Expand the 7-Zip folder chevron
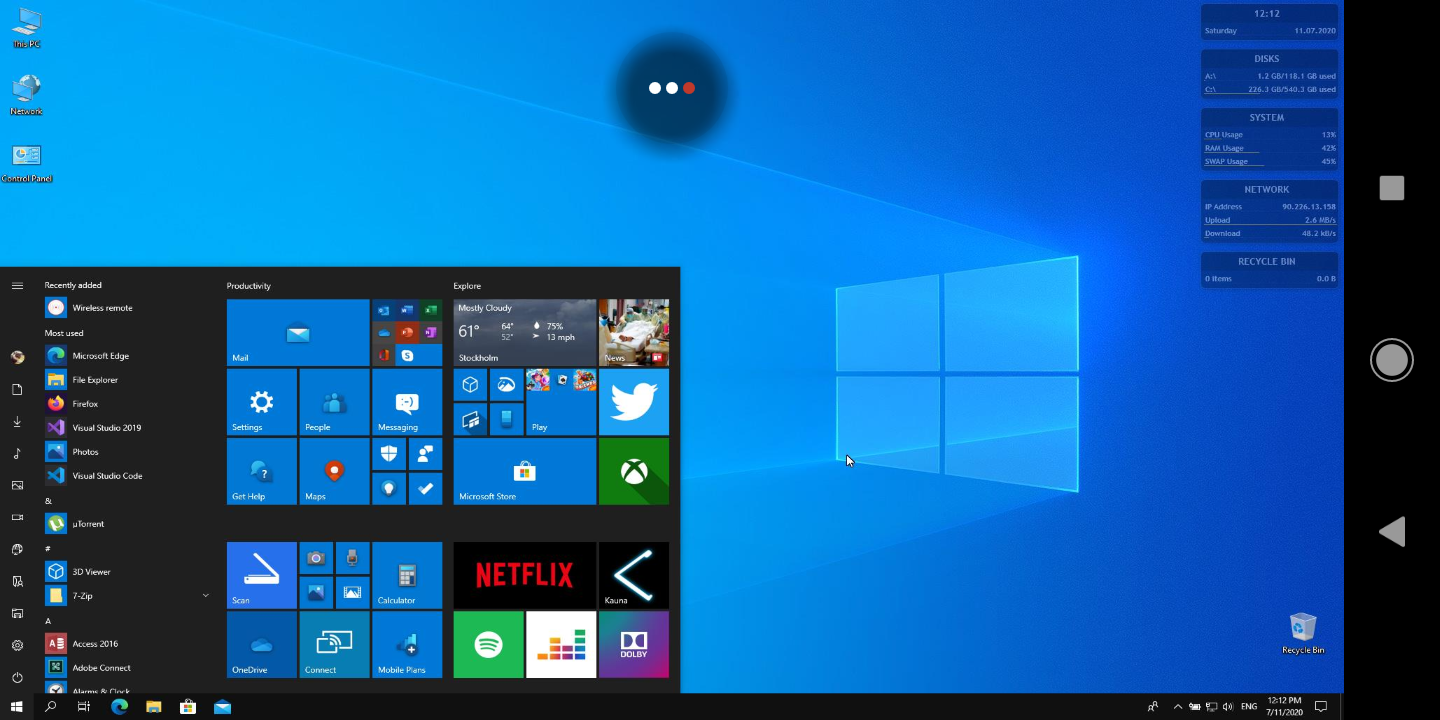The image size is (1440, 720). click(206, 596)
